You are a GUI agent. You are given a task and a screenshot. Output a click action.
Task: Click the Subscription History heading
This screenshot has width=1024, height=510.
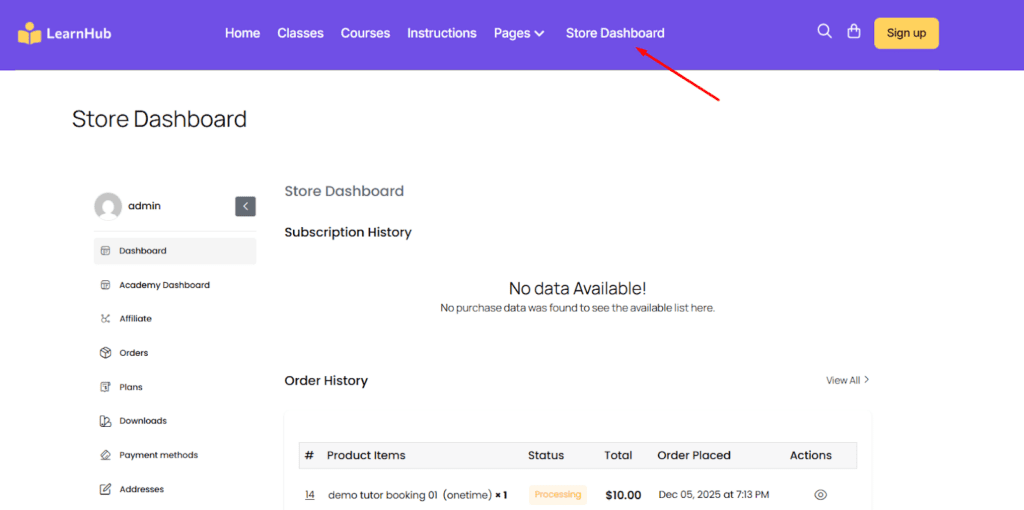pos(348,232)
